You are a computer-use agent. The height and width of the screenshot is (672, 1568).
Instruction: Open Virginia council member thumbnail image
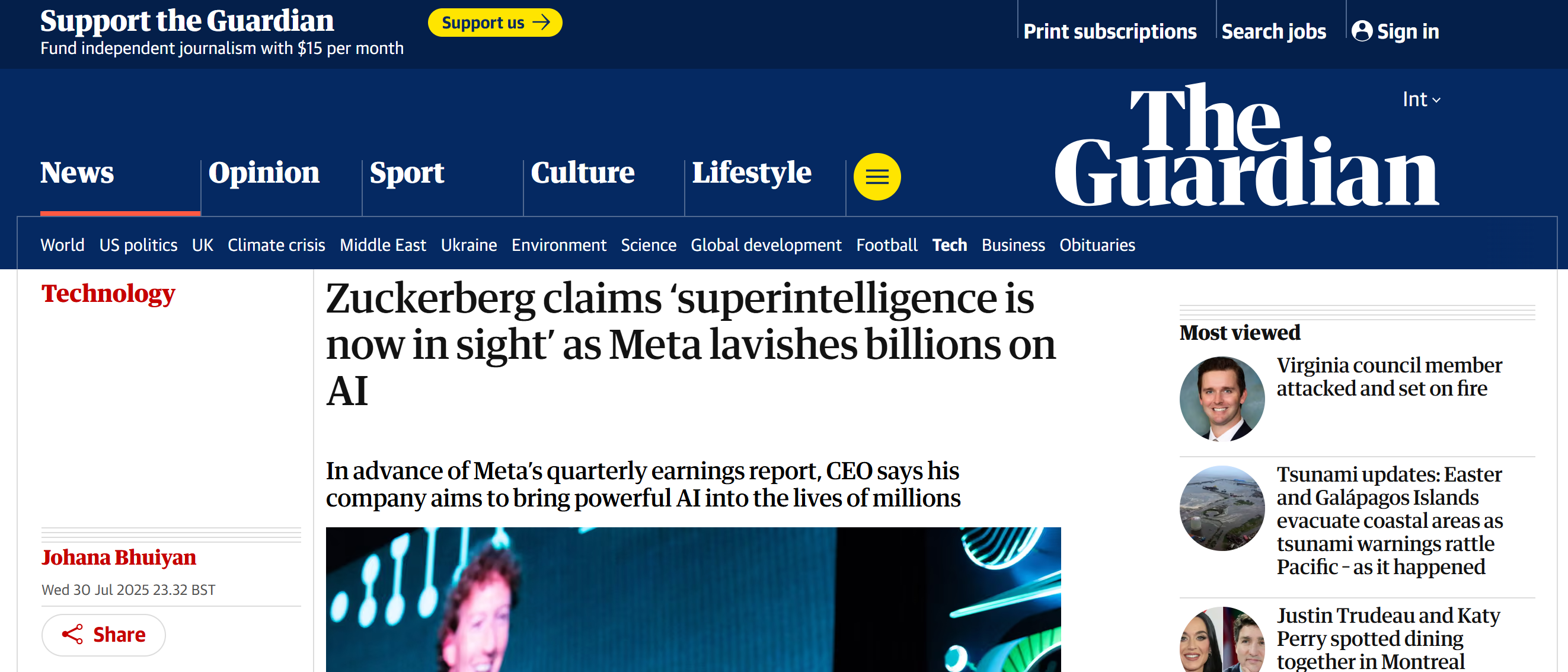pyautogui.click(x=1221, y=399)
